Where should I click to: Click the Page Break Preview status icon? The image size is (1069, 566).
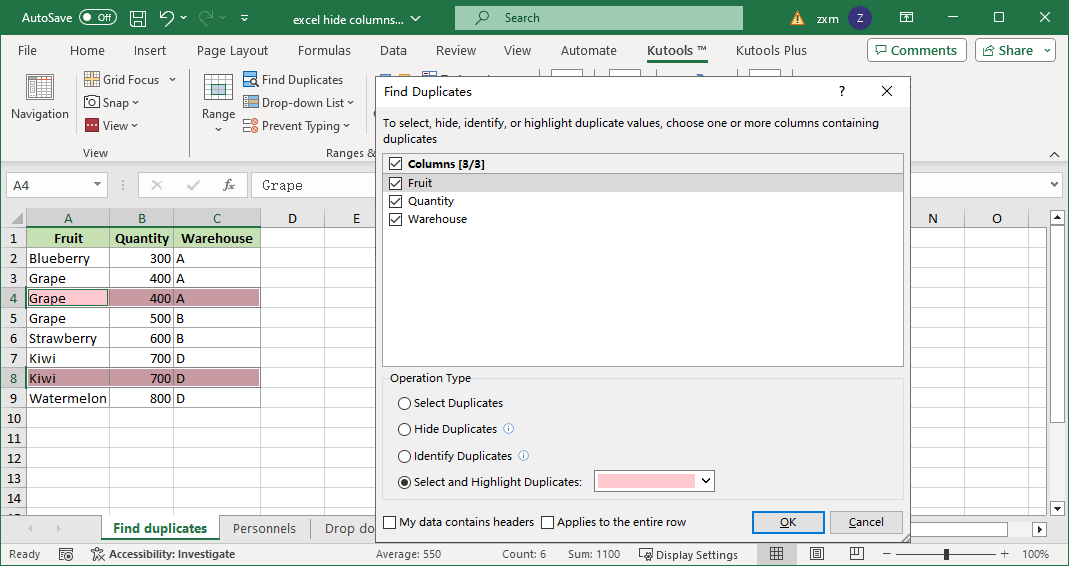click(857, 554)
